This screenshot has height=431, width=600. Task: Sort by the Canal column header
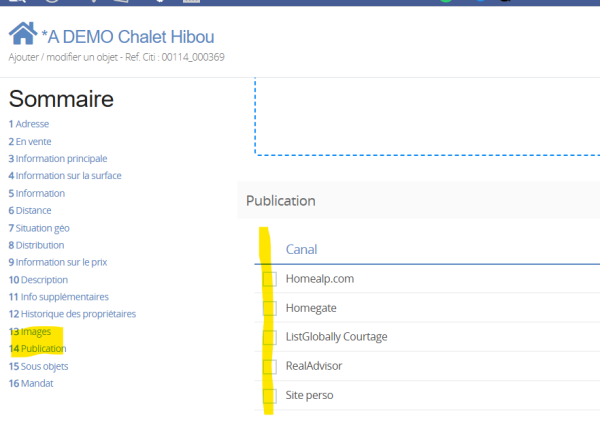[302, 250]
